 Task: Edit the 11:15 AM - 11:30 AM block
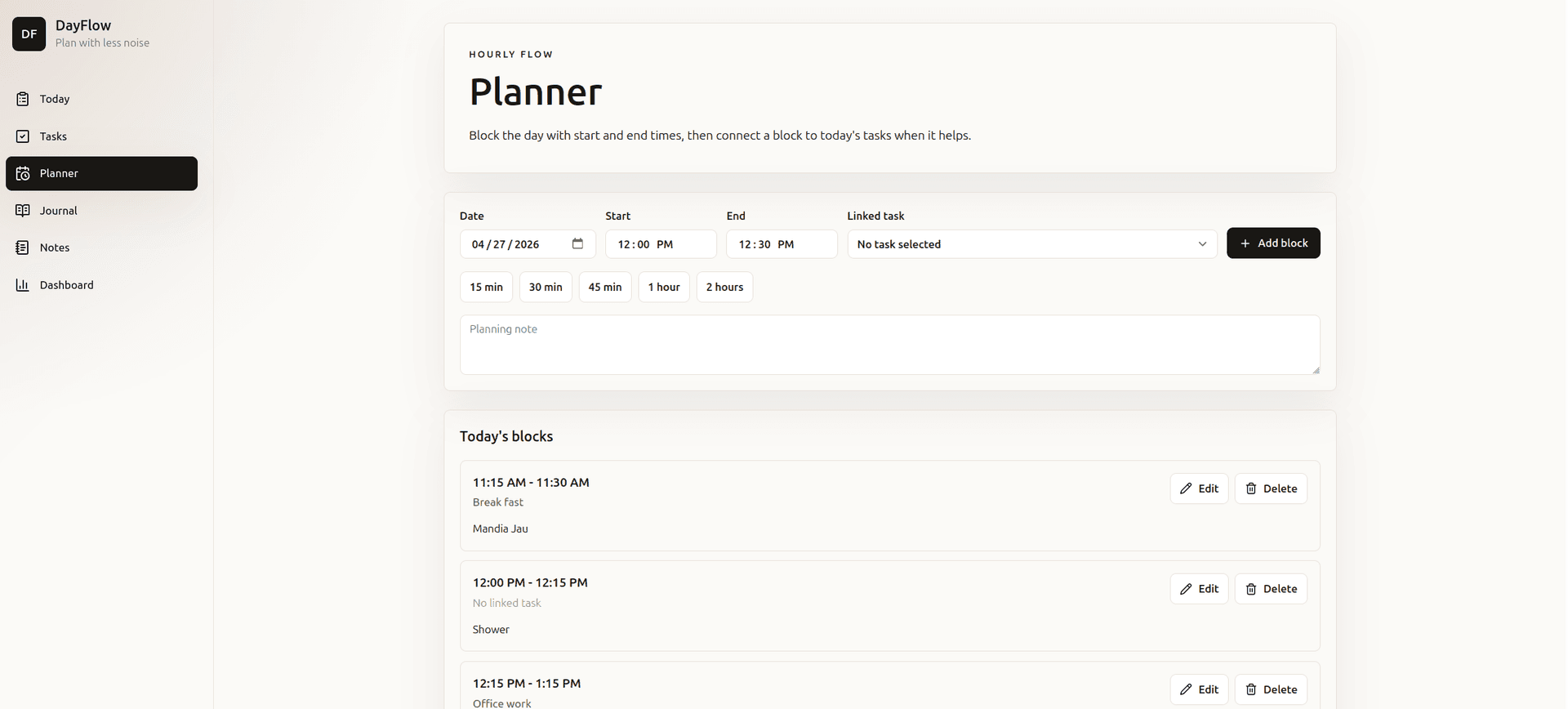pyautogui.click(x=1199, y=488)
